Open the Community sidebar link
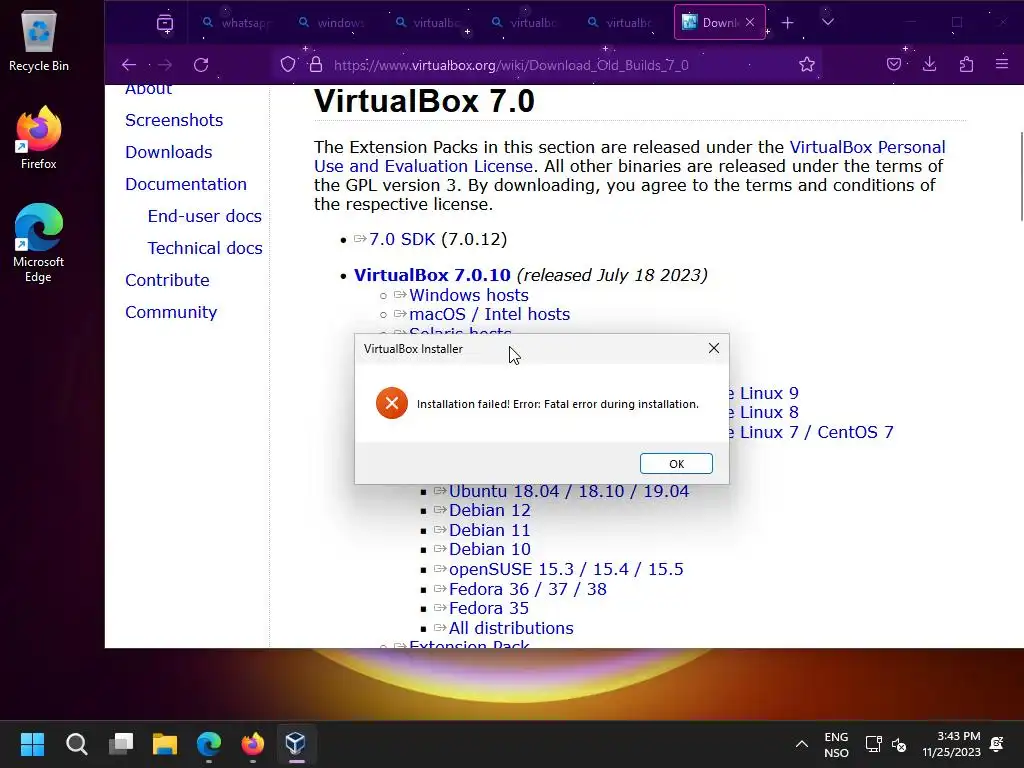1024x768 pixels. click(170, 312)
